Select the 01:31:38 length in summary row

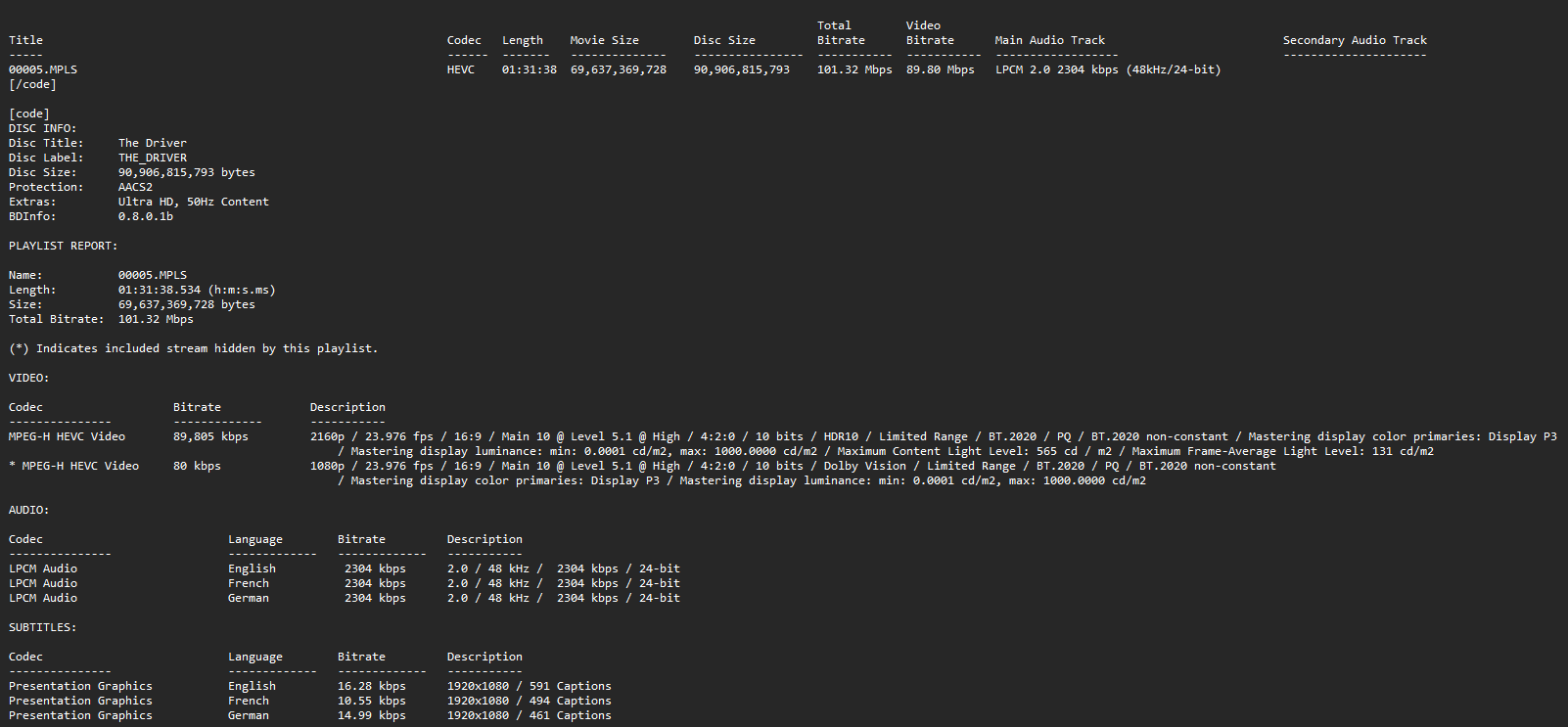[x=529, y=69]
